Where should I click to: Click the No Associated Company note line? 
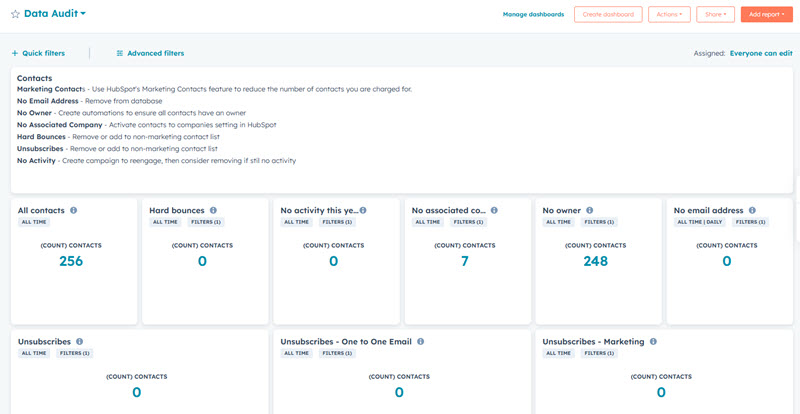click(x=146, y=125)
